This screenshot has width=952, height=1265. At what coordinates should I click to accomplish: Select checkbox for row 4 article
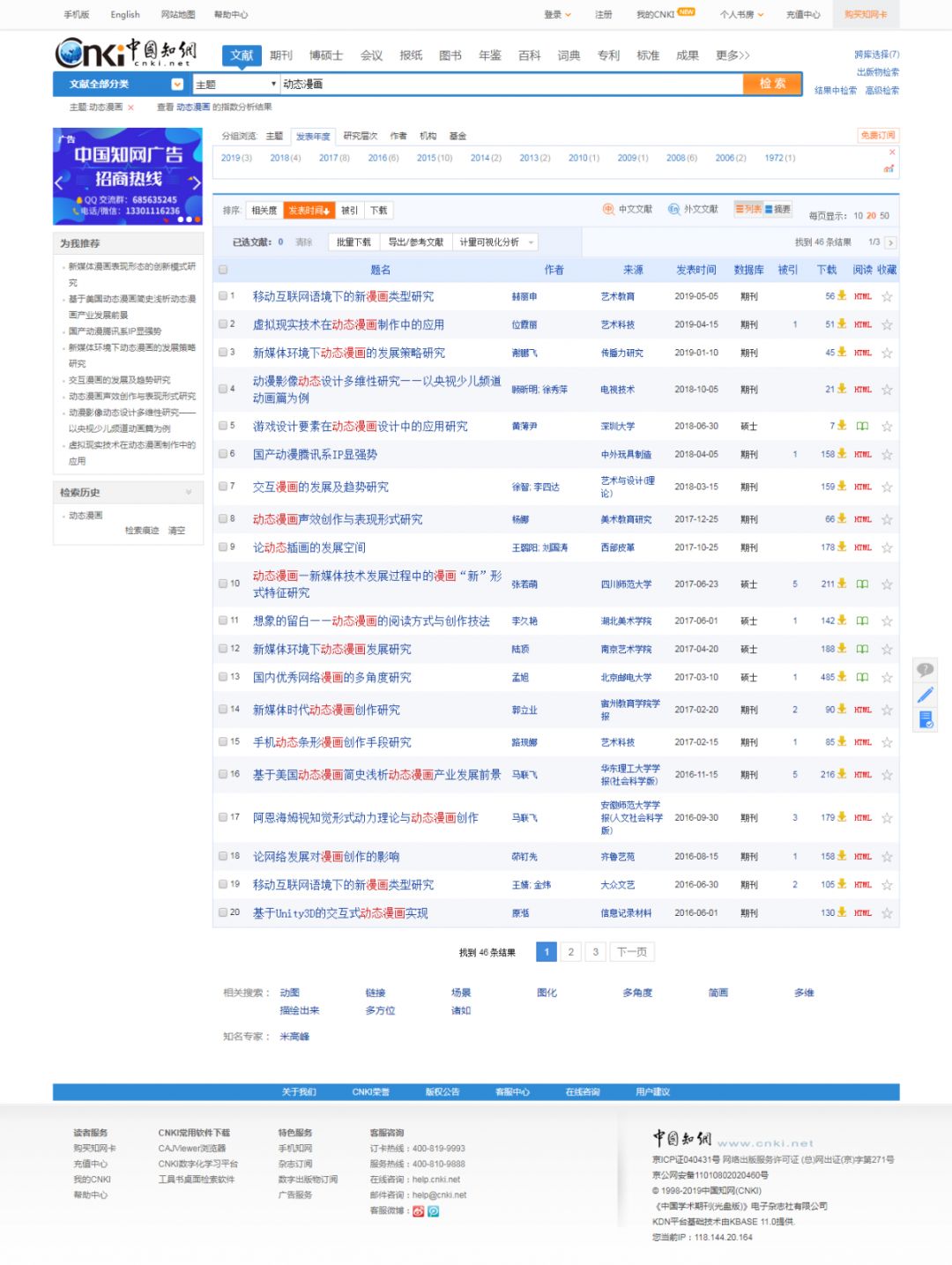point(223,389)
